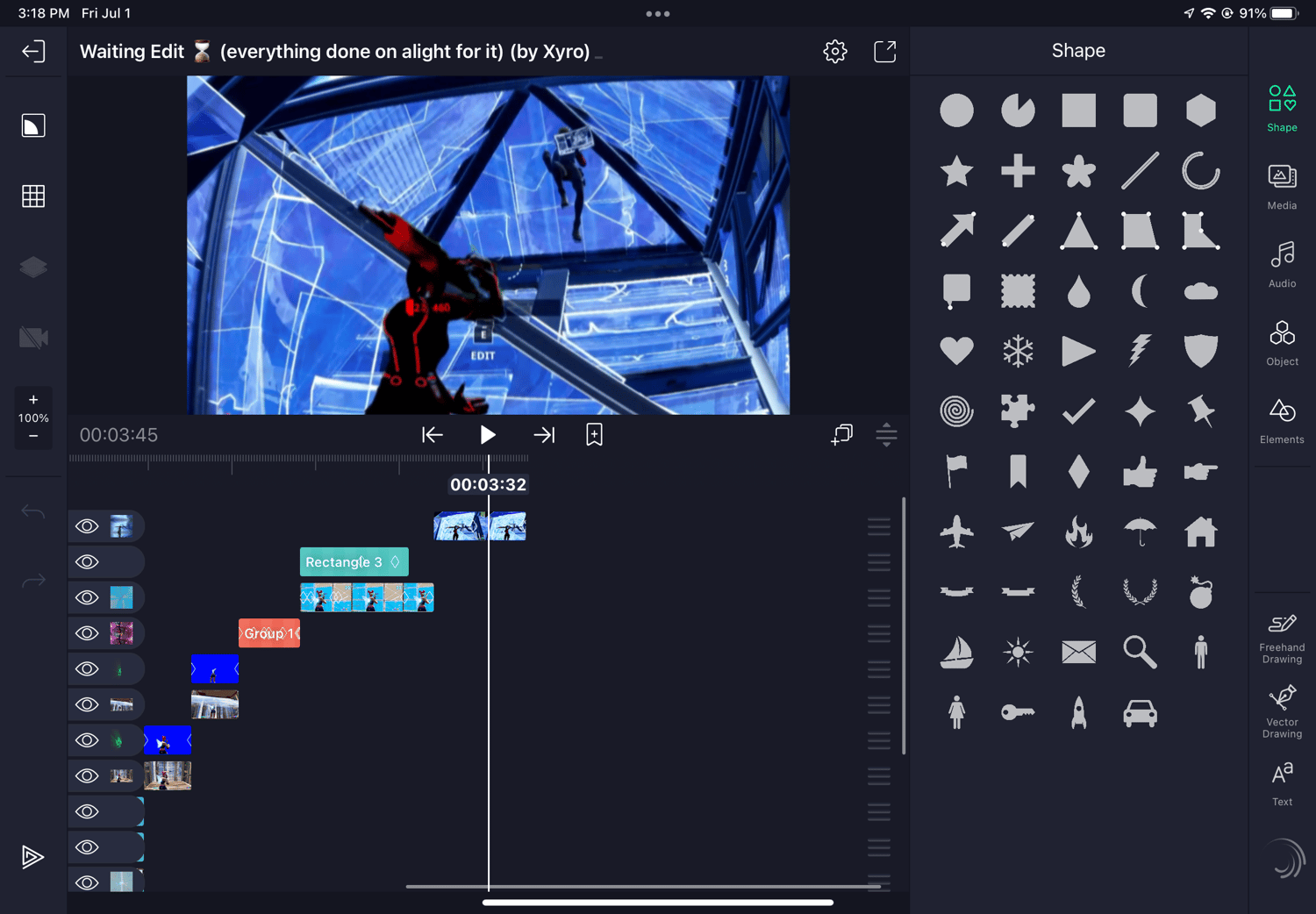This screenshot has width=1316, height=914.
Task: Add a rocket shape
Action: point(1078,712)
